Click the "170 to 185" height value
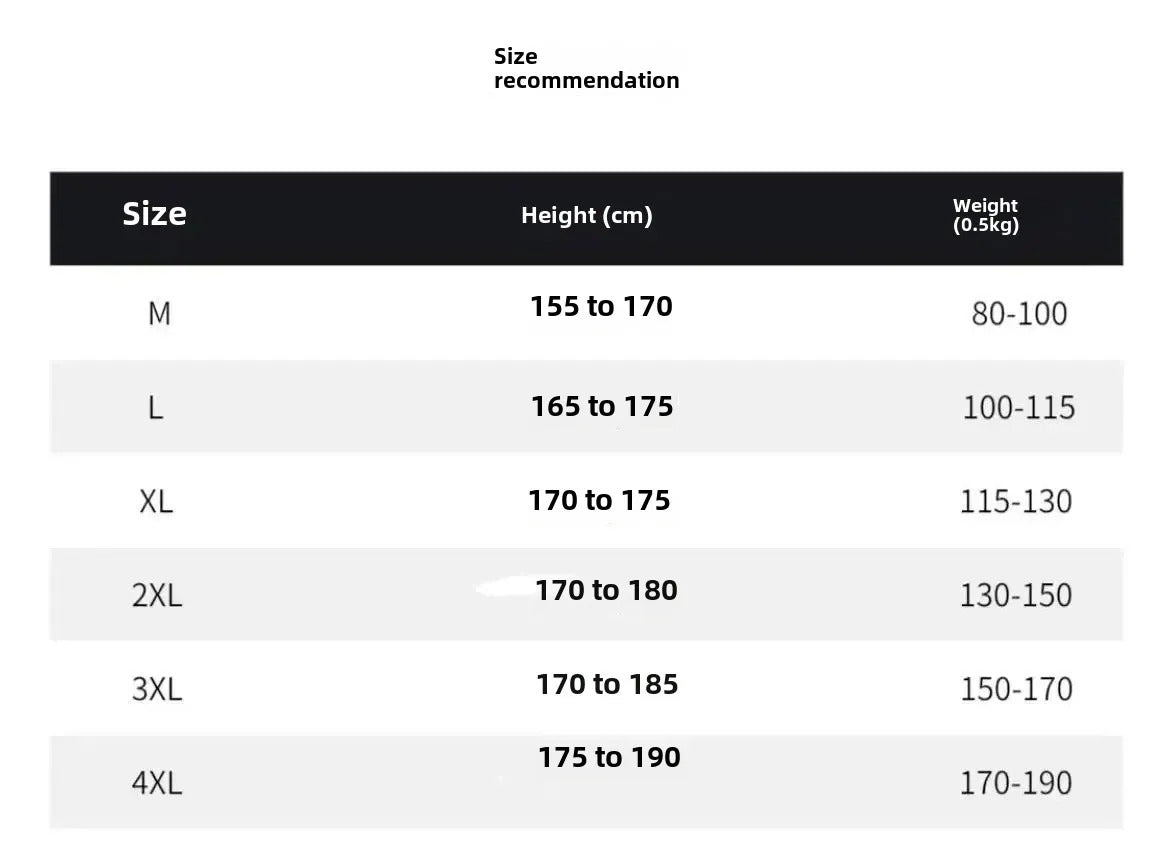 pyautogui.click(x=607, y=685)
